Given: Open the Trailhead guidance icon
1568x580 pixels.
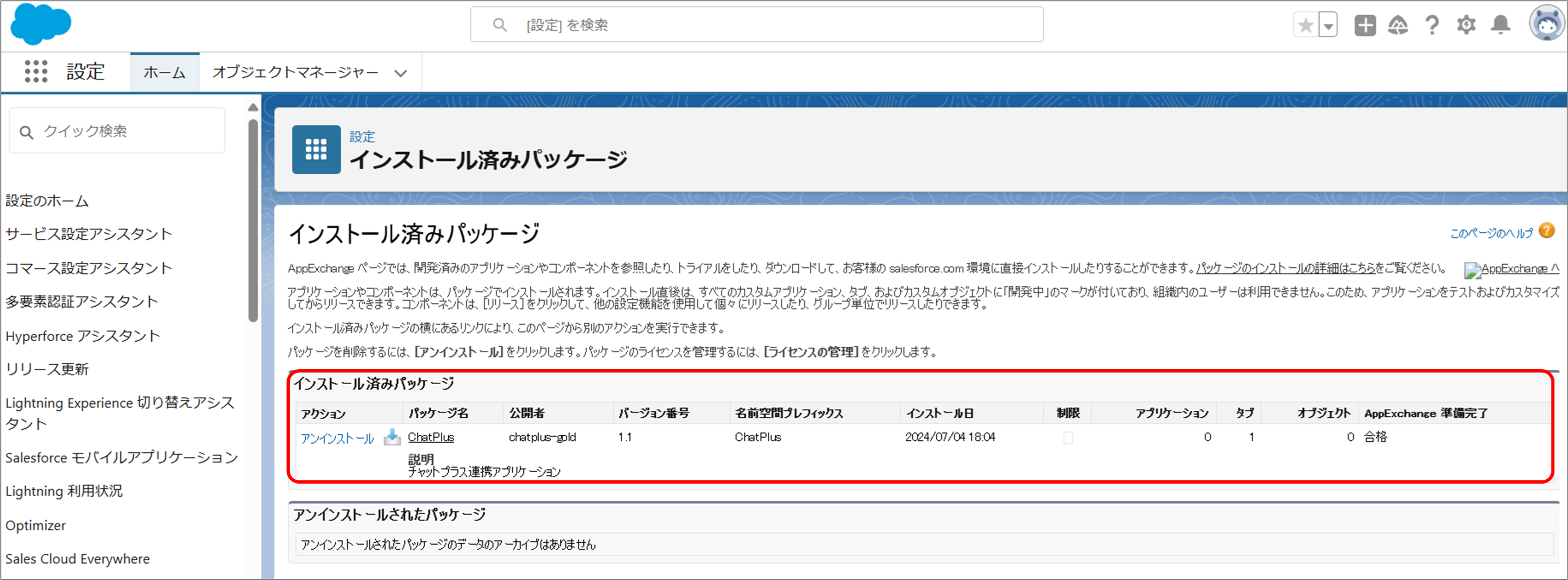Looking at the screenshot, I should (x=1398, y=26).
